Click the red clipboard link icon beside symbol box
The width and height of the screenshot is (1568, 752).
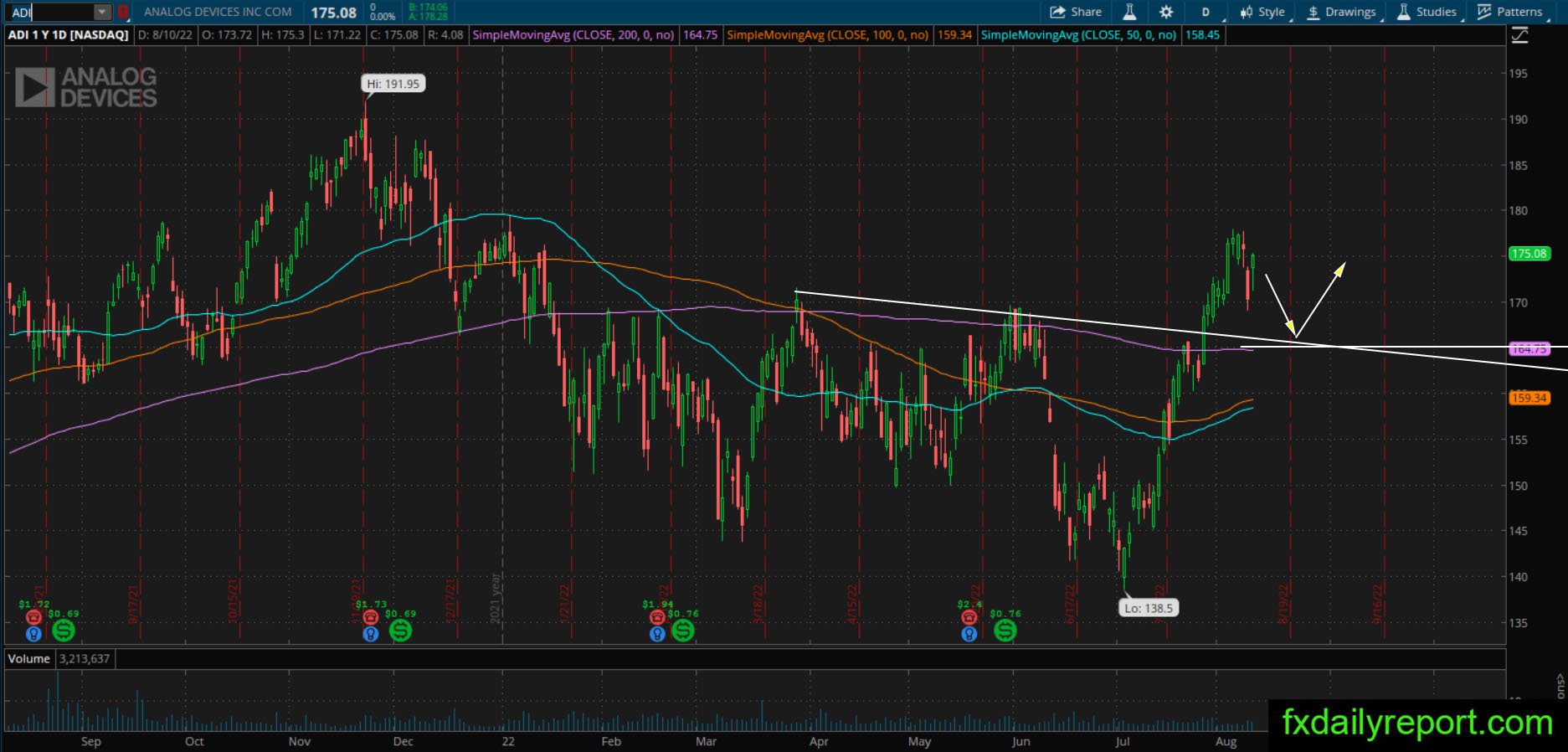tap(123, 13)
